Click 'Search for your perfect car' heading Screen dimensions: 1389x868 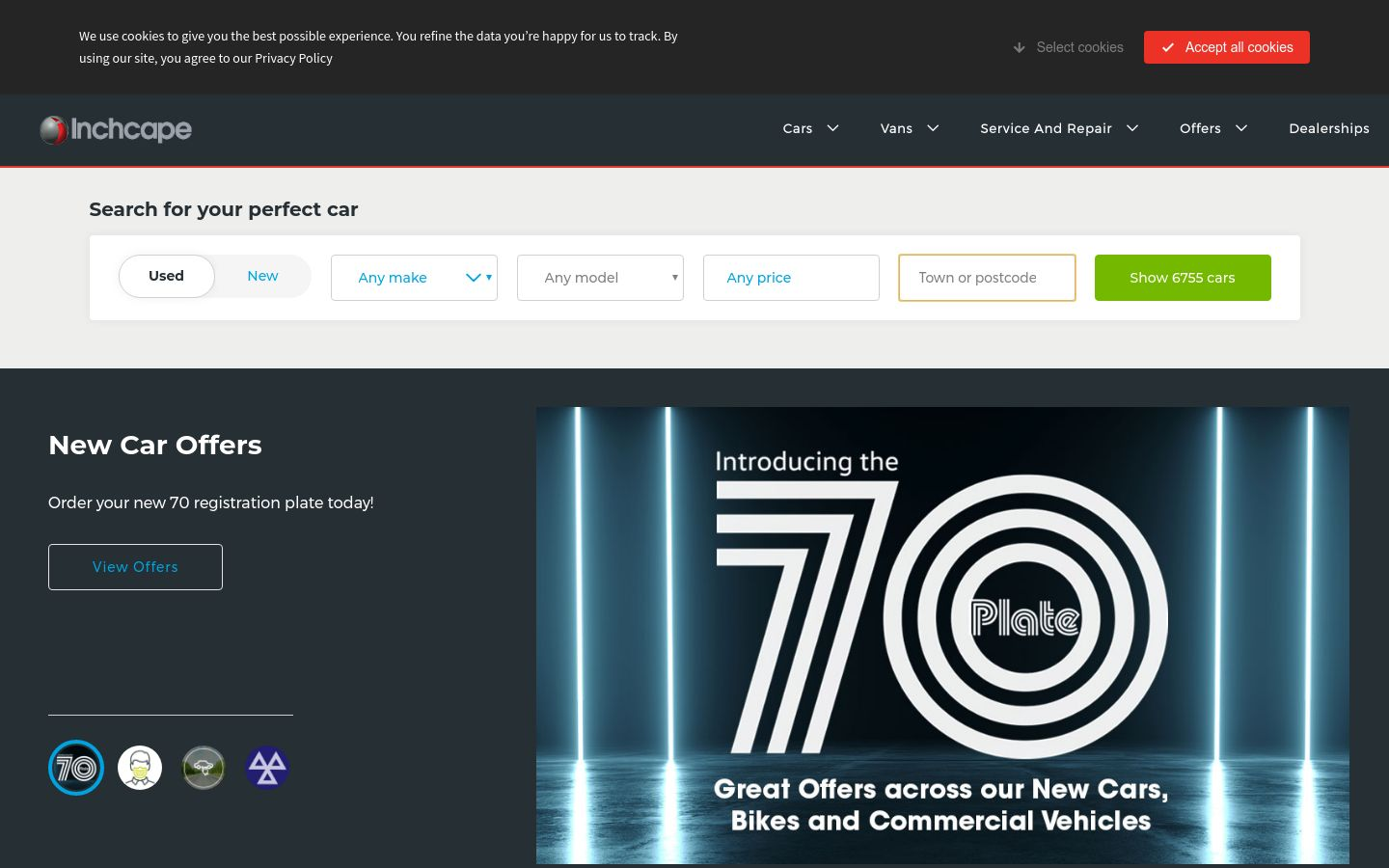[224, 209]
